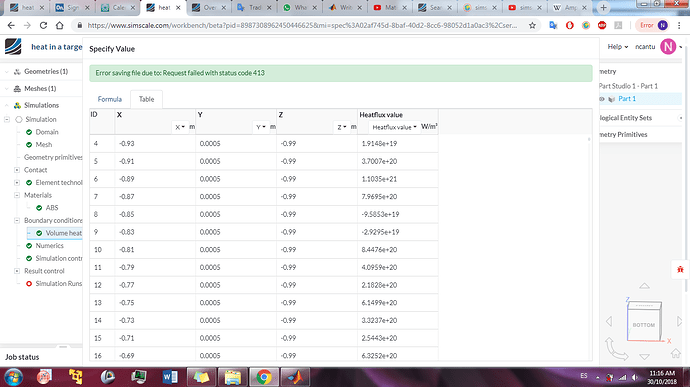The height and width of the screenshot is (387, 690).
Task: Open a new browser tab
Action: coord(603,7)
